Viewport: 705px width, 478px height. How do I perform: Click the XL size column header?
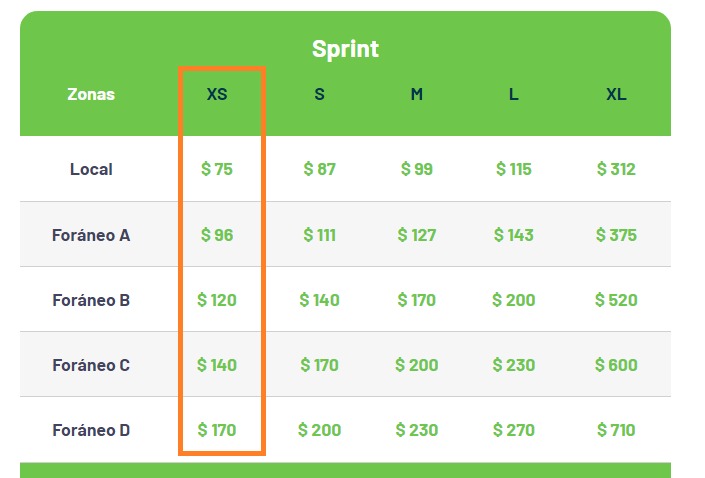(616, 95)
